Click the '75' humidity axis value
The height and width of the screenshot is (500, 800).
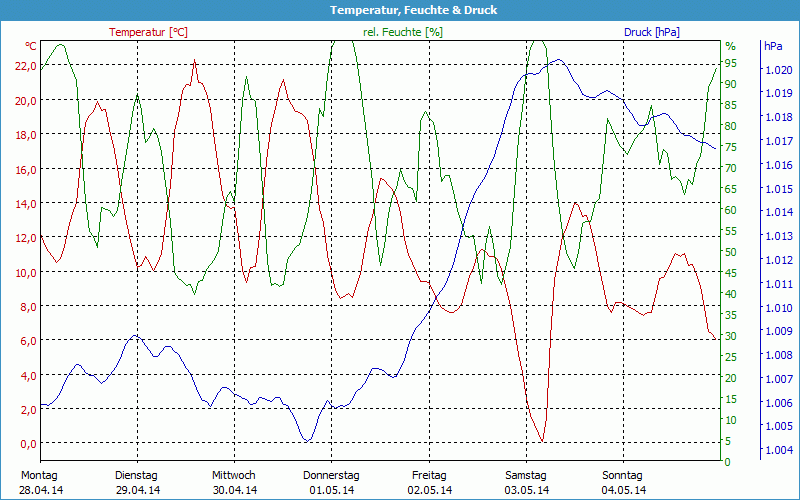tap(731, 147)
